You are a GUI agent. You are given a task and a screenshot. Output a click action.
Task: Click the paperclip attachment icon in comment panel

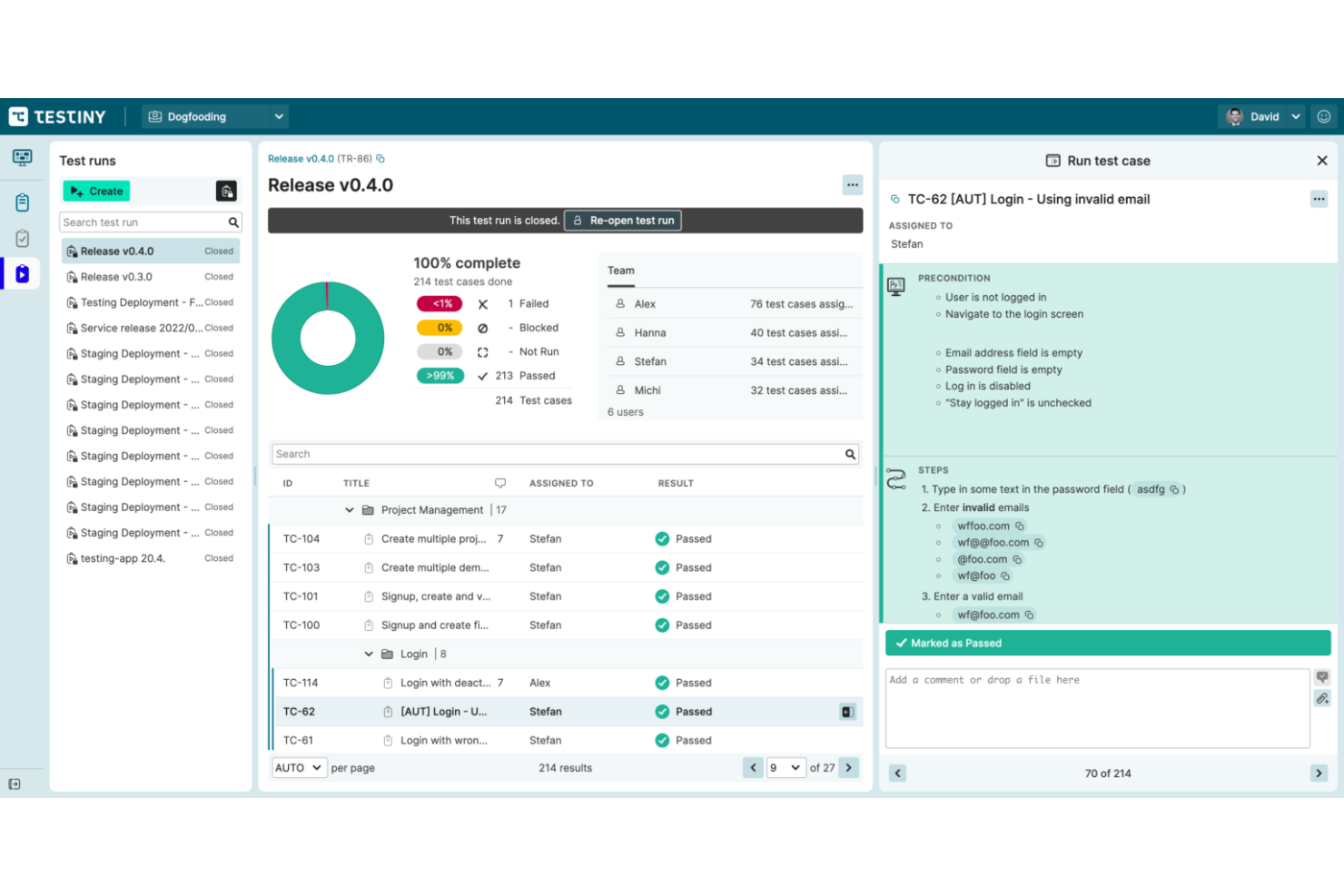[1323, 699]
